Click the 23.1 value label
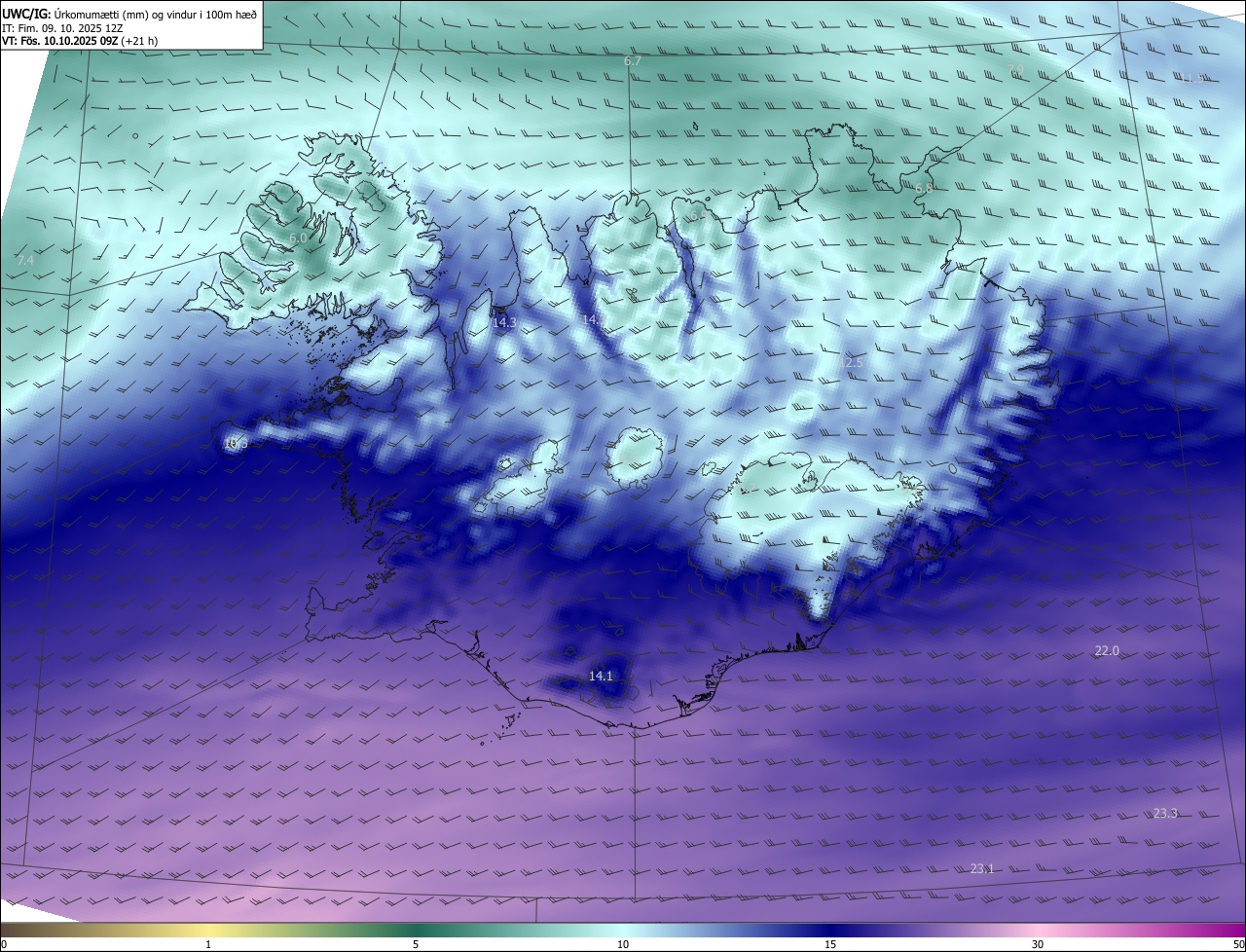Image resolution: width=1246 pixels, height=952 pixels. (982, 868)
